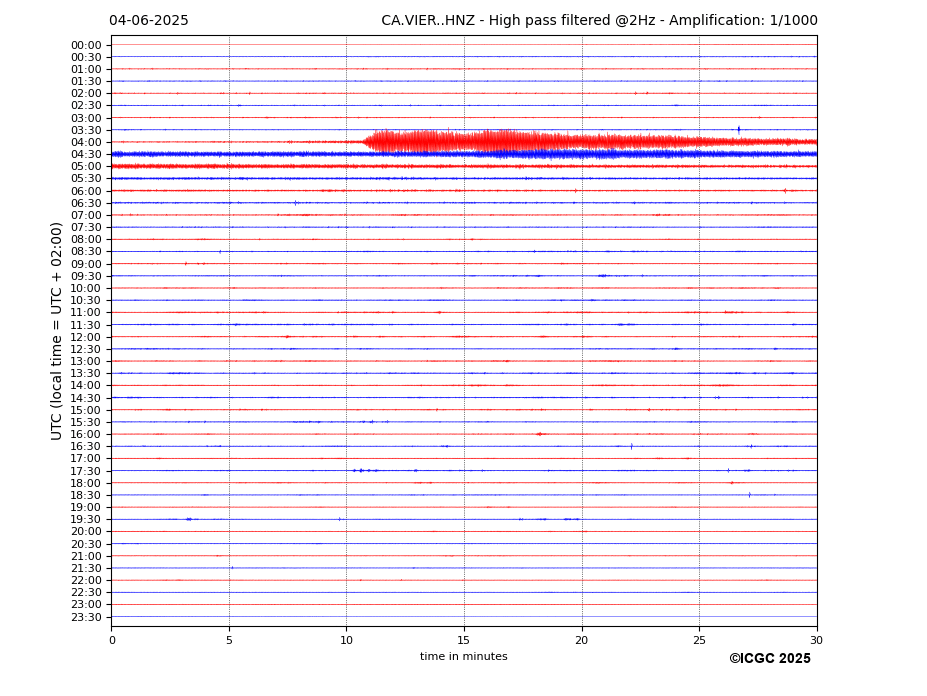Click the 21:30 time row label
This screenshot has height=696, width=927.
(86, 568)
